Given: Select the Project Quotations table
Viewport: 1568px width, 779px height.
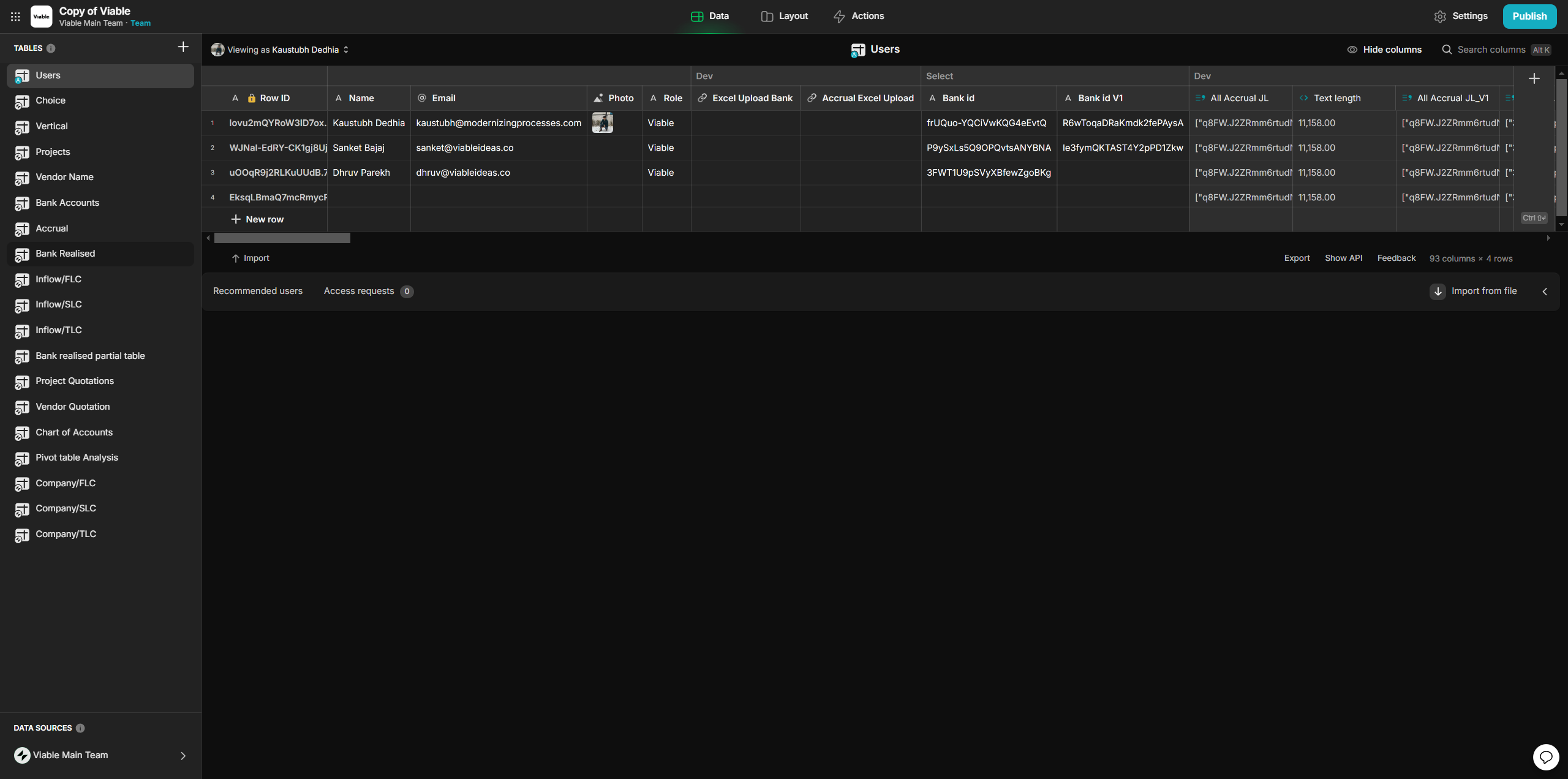Looking at the screenshot, I should tap(100, 381).
